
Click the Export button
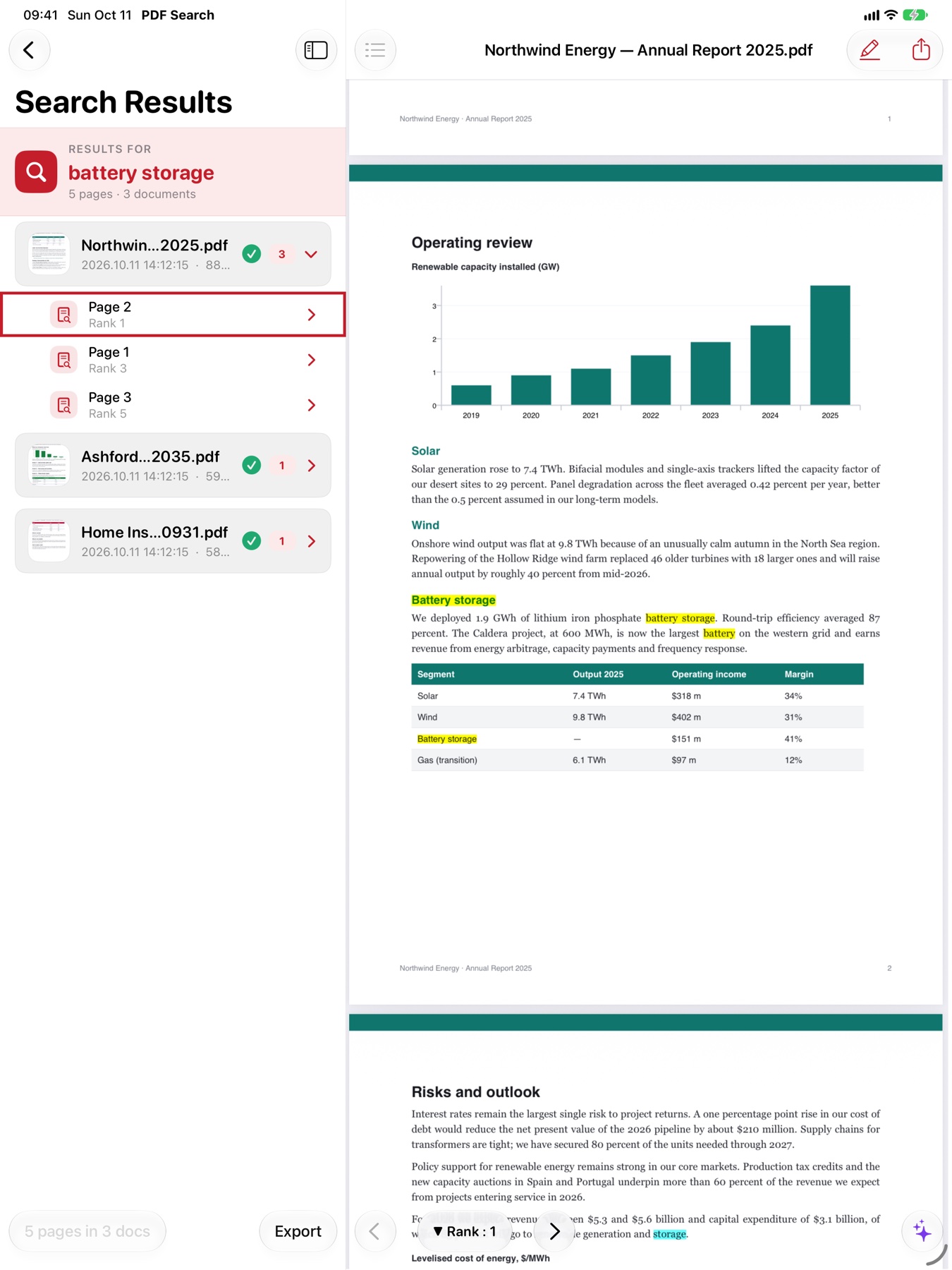click(298, 1231)
